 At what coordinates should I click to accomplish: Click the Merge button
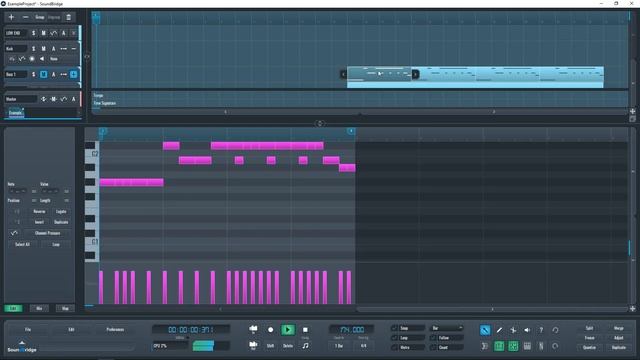click(x=618, y=328)
